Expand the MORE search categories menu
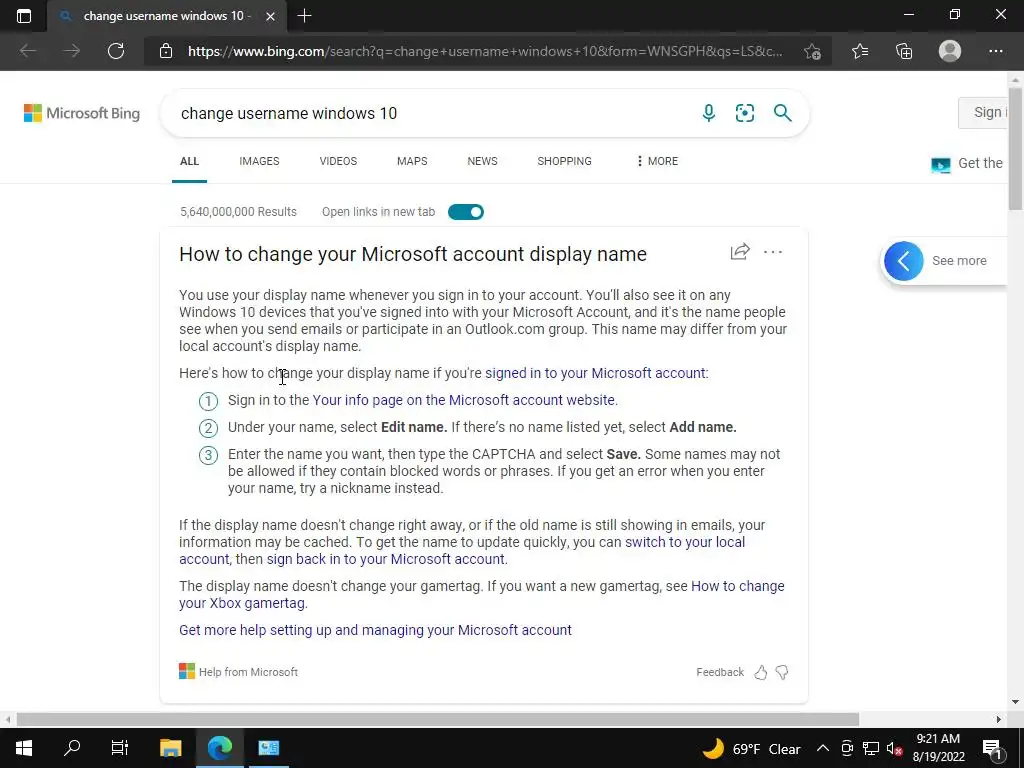Image resolution: width=1024 pixels, height=768 pixels. tap(657, 161)
